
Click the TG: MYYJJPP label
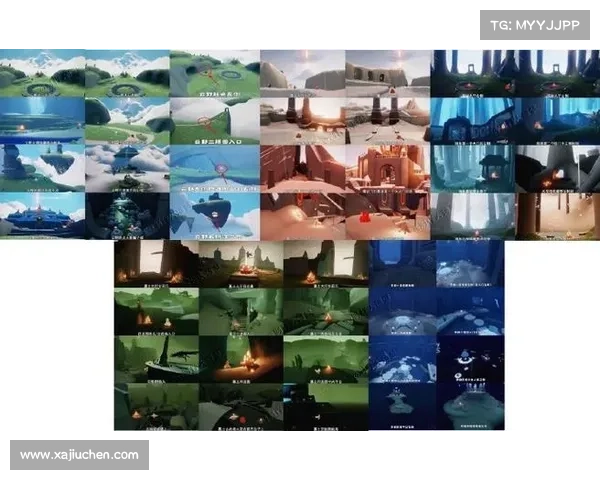(x=535, y=24)
